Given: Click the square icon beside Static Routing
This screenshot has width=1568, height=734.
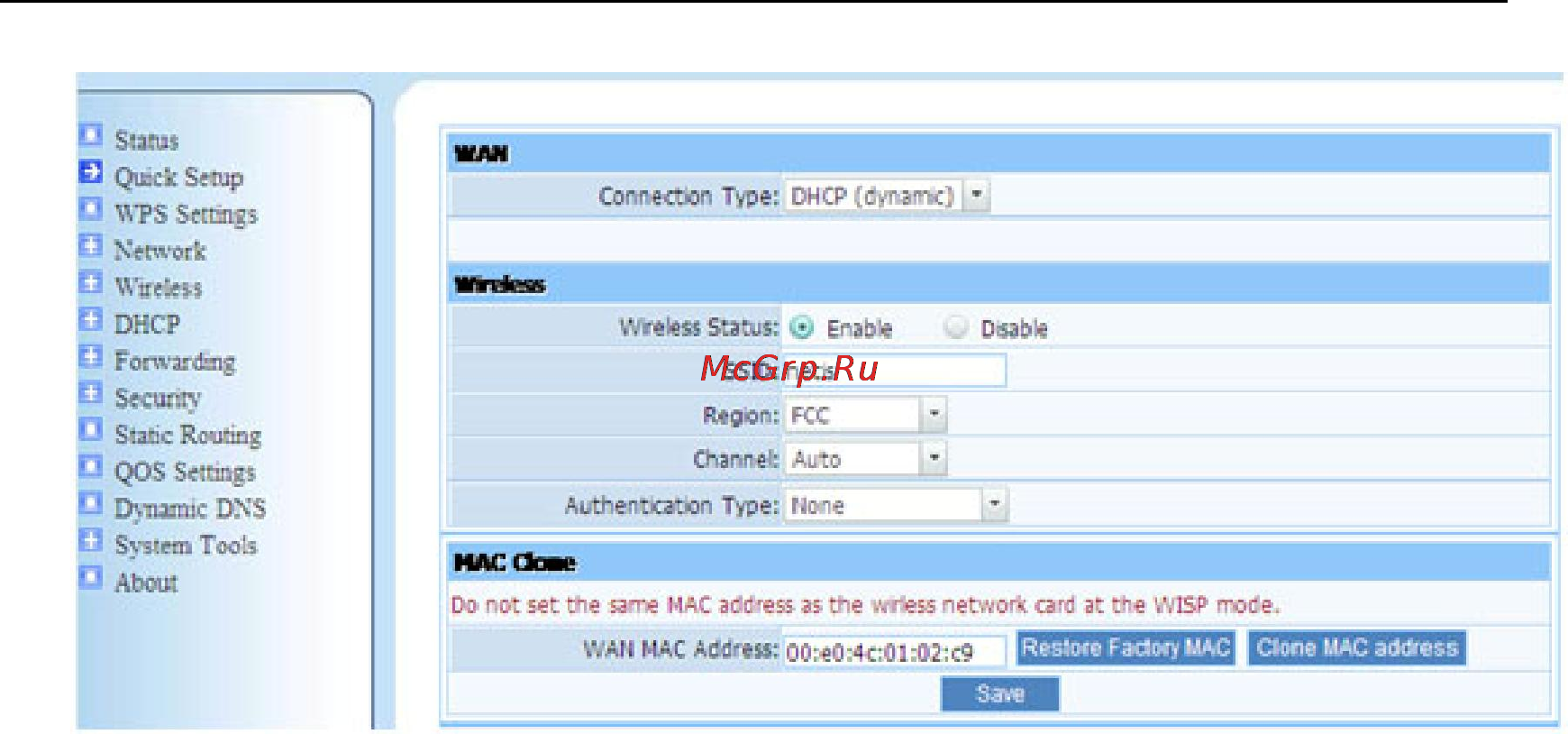Looking at the screenshot, I should 90,429.
